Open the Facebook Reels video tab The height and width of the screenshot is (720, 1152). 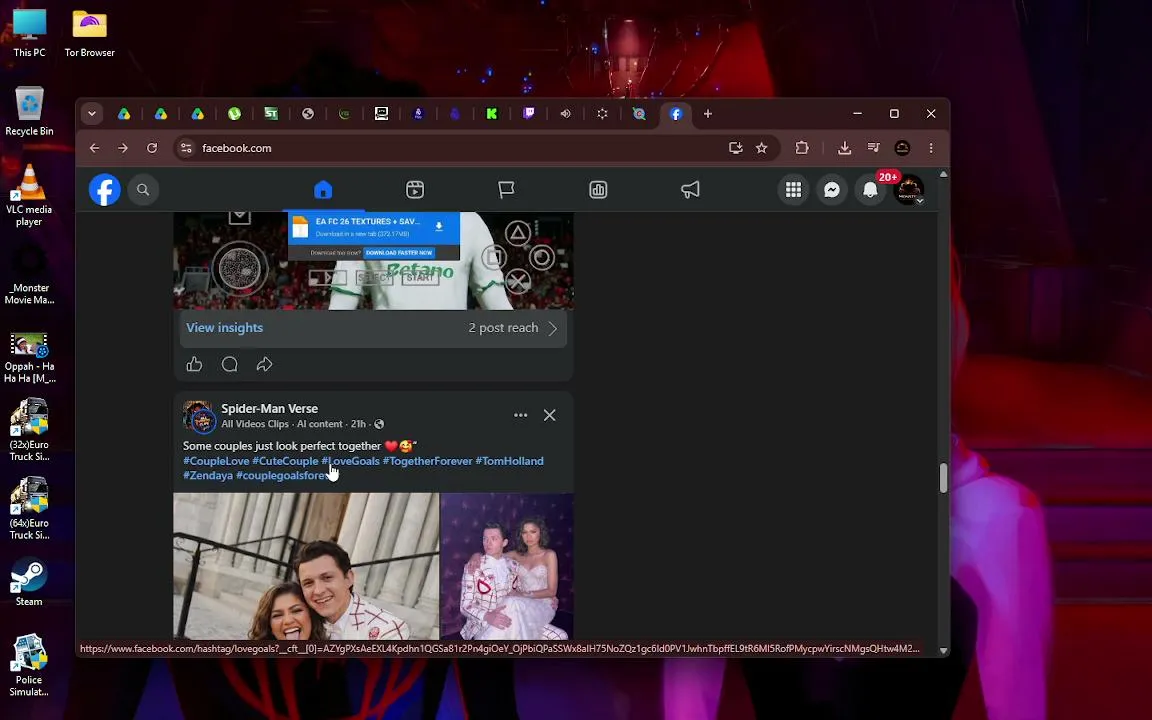coord(415,190)
